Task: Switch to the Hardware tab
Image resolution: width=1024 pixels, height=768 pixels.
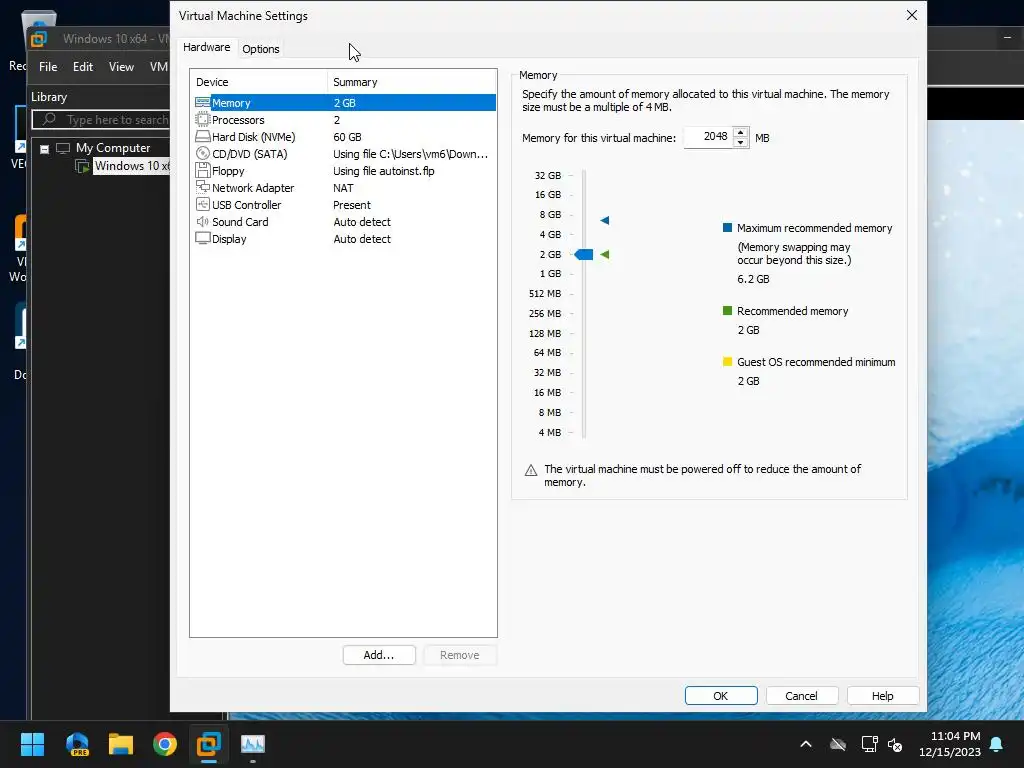Action: pyautogui.click(x=206, y=47)
